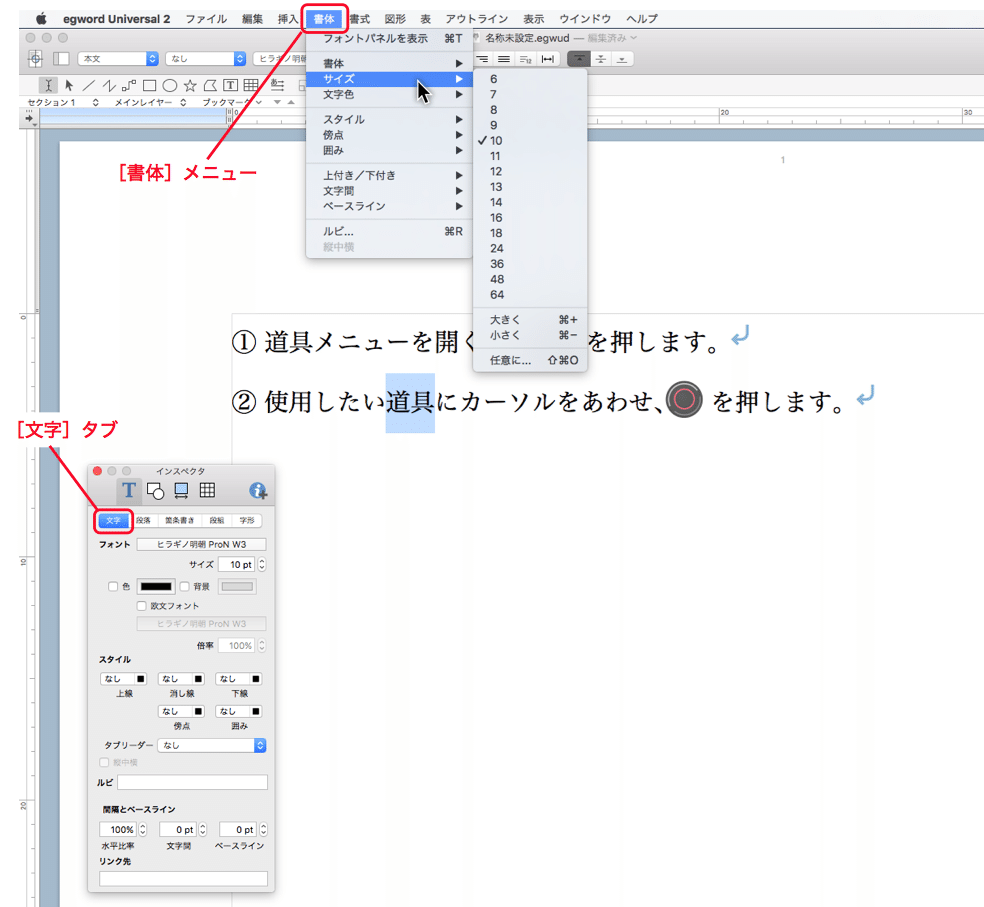Choose 任意に... custom size option
This screenshot has width=984, height=907.
[530, 360]
